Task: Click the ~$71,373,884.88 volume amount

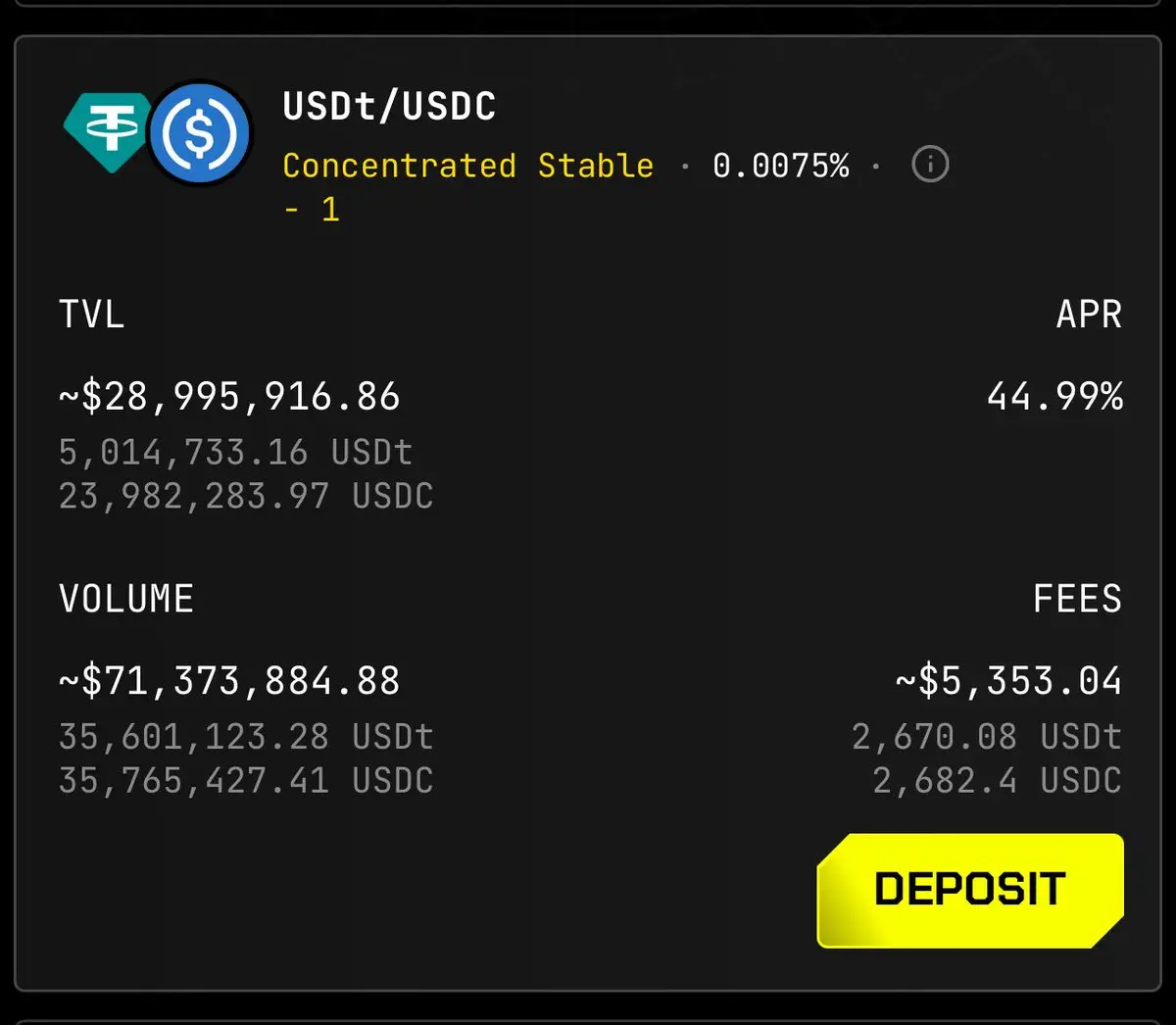Action: [x=229, y=681]
